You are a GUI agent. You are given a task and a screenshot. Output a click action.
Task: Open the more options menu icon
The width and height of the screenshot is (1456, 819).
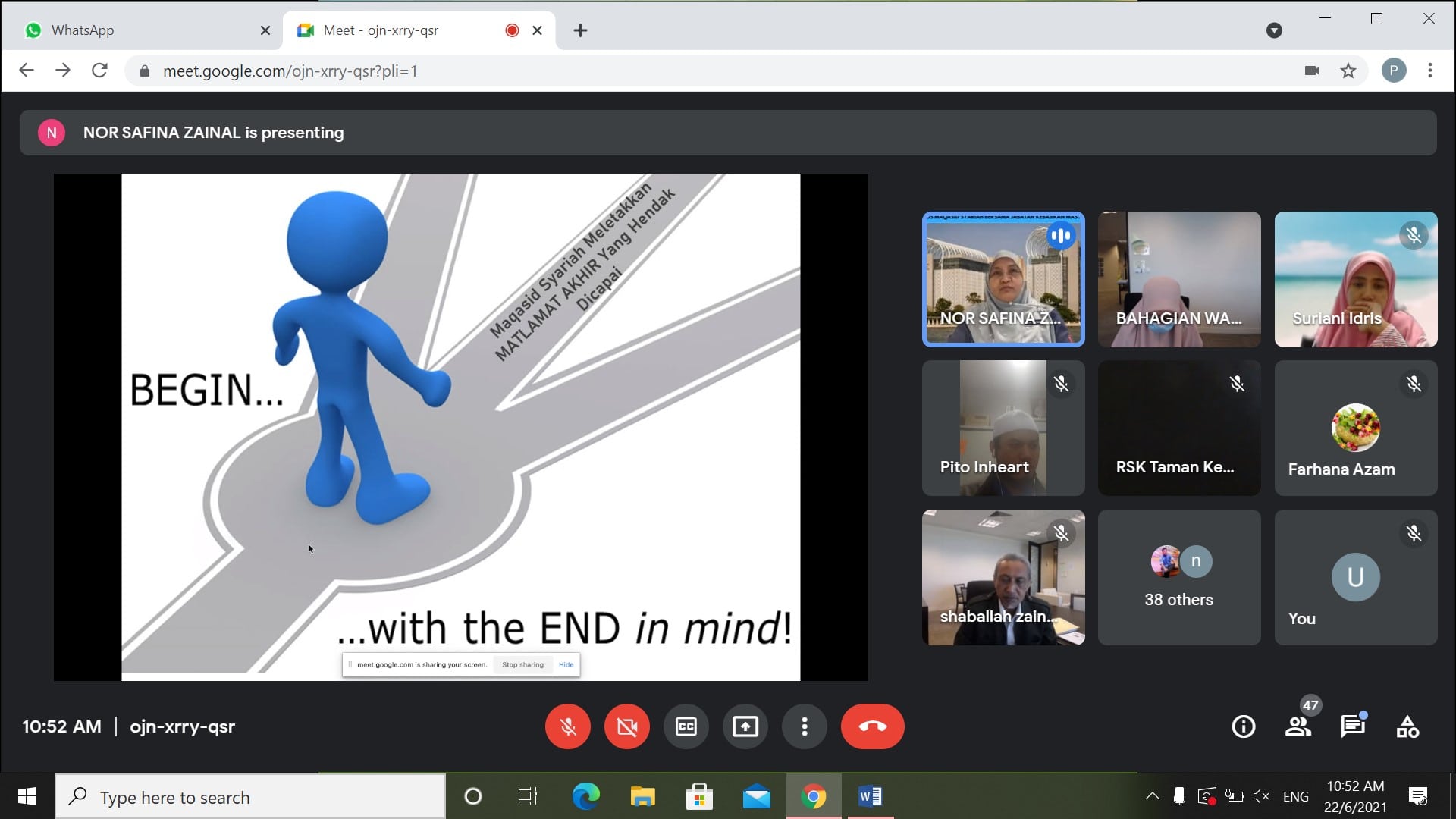[804, 726]
